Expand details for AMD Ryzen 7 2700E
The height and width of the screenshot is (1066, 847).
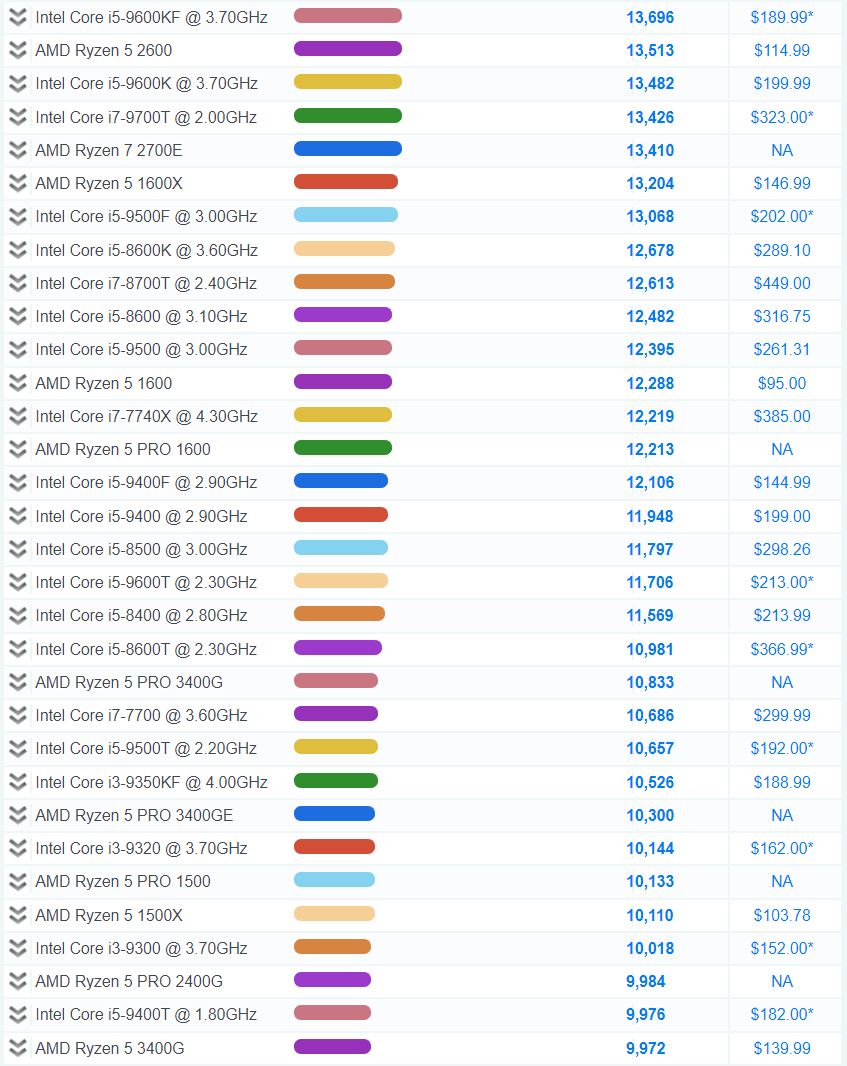[18, 150]
